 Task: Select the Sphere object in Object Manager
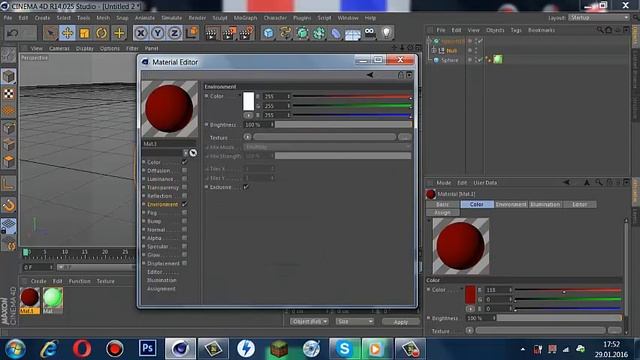tap(449, 60)
